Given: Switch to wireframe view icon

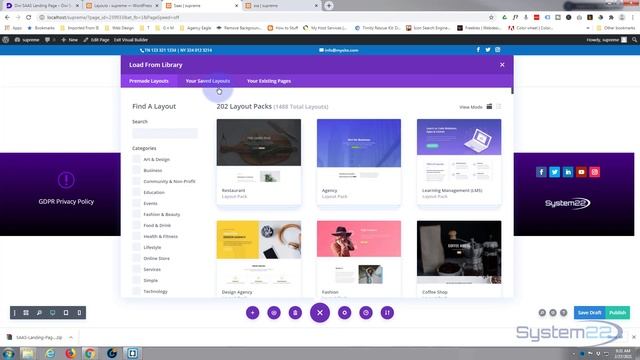Looking at the screenshot, I should [x=26, y=313].
